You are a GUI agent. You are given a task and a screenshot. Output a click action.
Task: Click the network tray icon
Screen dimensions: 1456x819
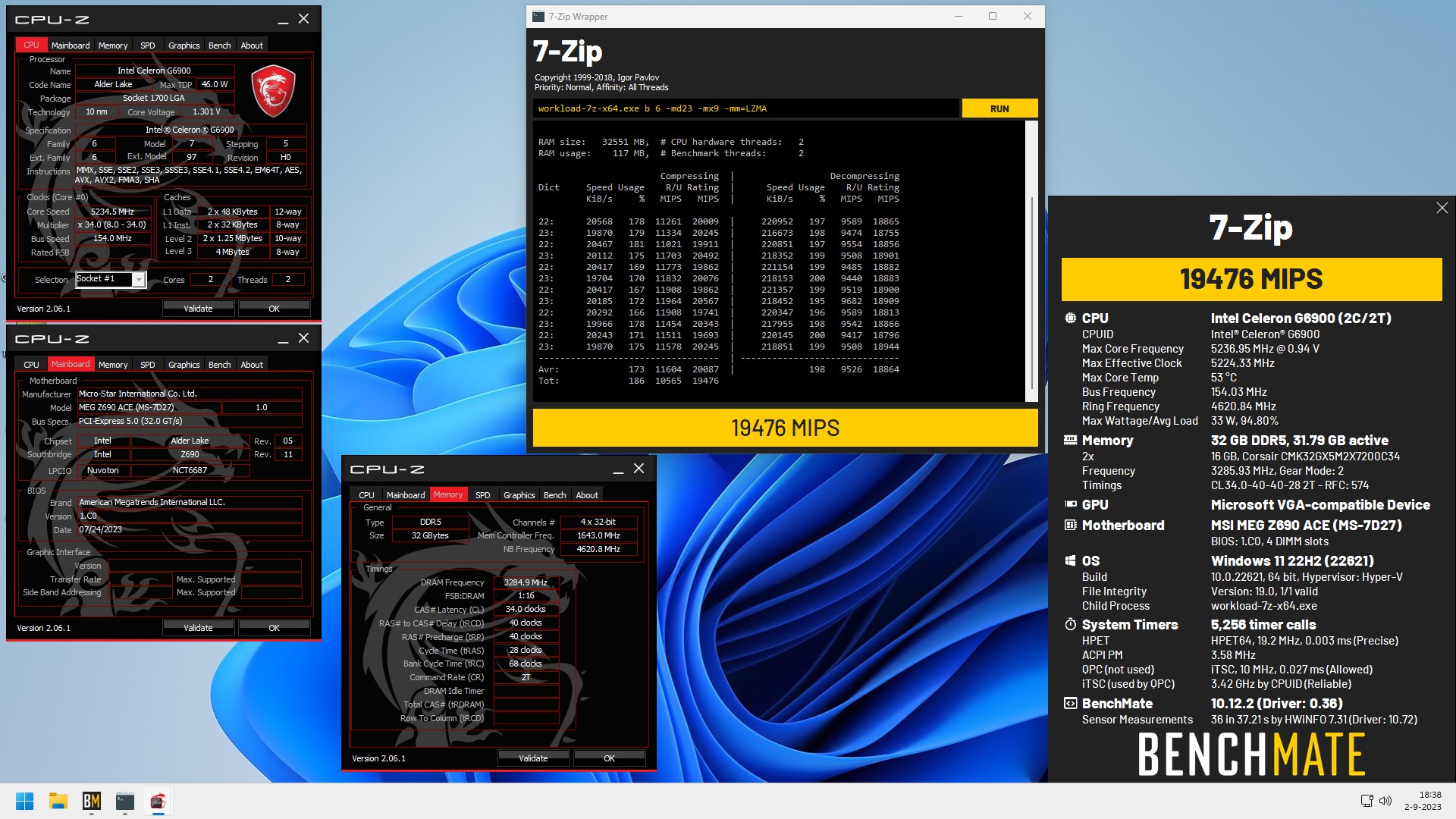pos(1367,801)
